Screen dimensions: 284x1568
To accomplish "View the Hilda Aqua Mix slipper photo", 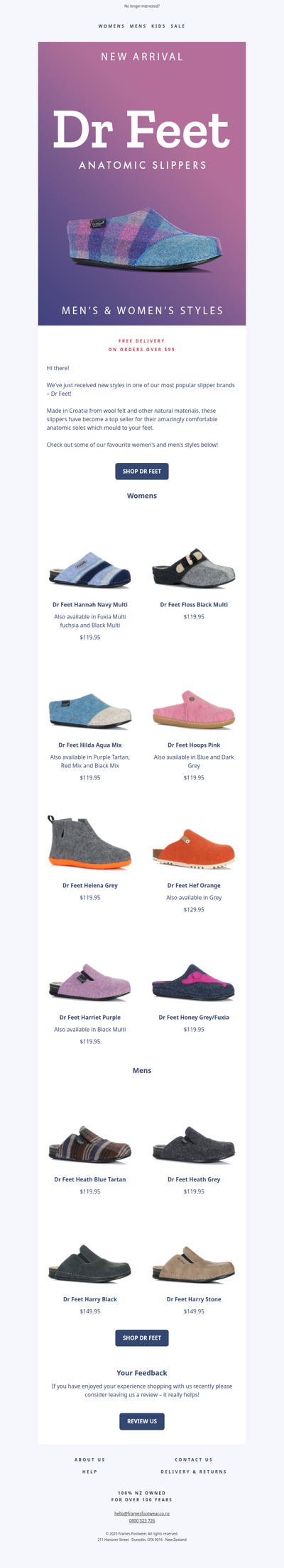I will (90, 711).
